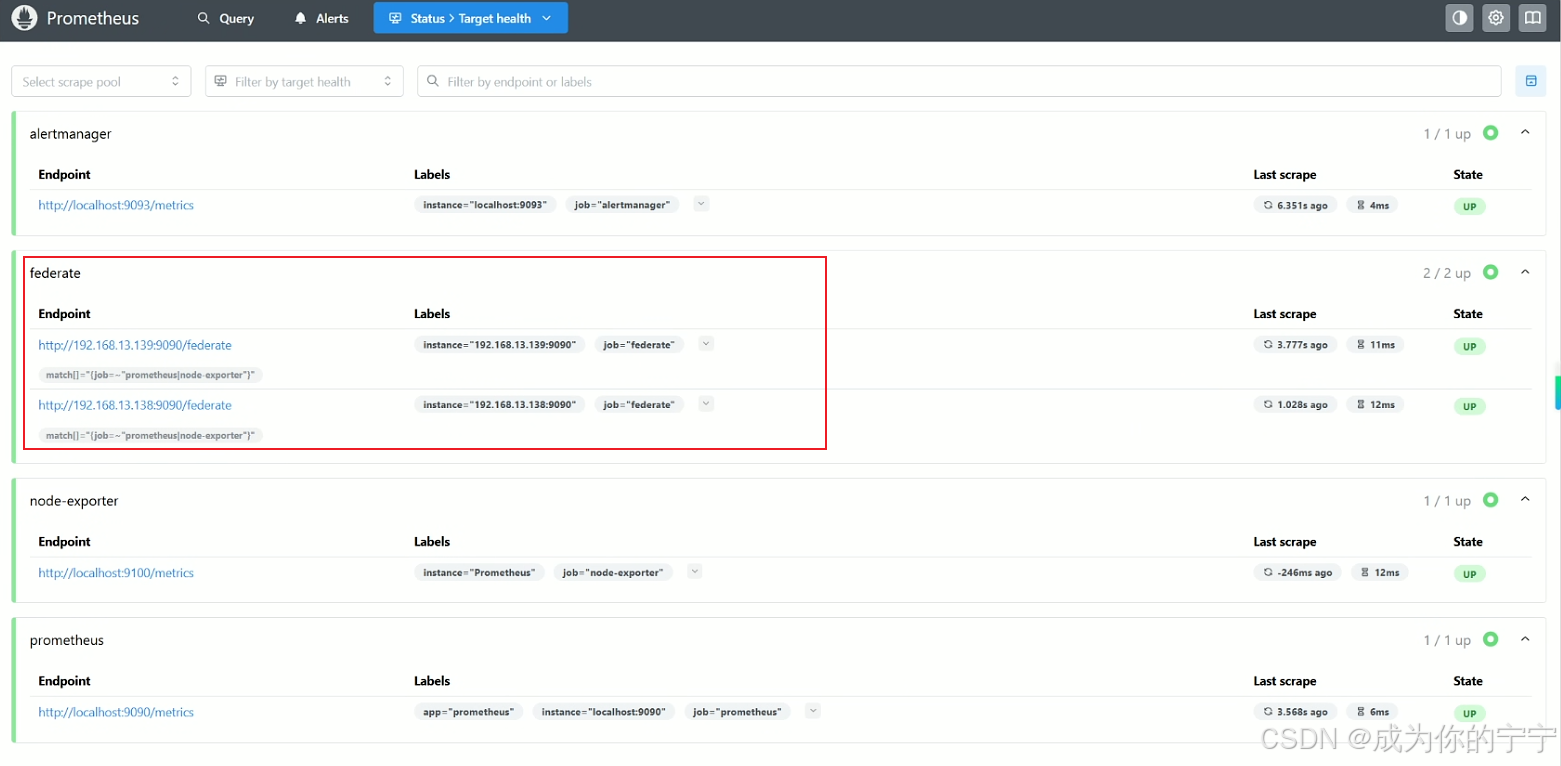Click the UP state badge for 192.168.13.139
The image size is (1561, 766).
pyautogui.click(x=1469, y=347)
